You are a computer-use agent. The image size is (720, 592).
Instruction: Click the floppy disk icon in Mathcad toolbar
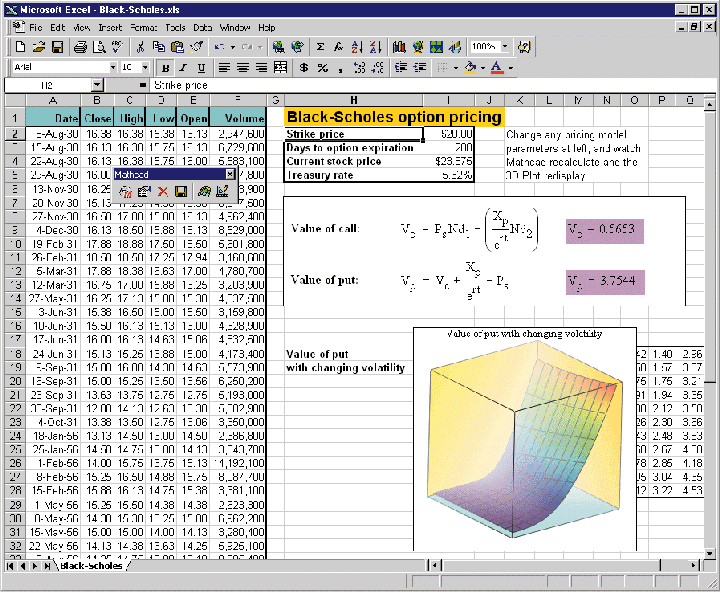(x=181, y=191)
